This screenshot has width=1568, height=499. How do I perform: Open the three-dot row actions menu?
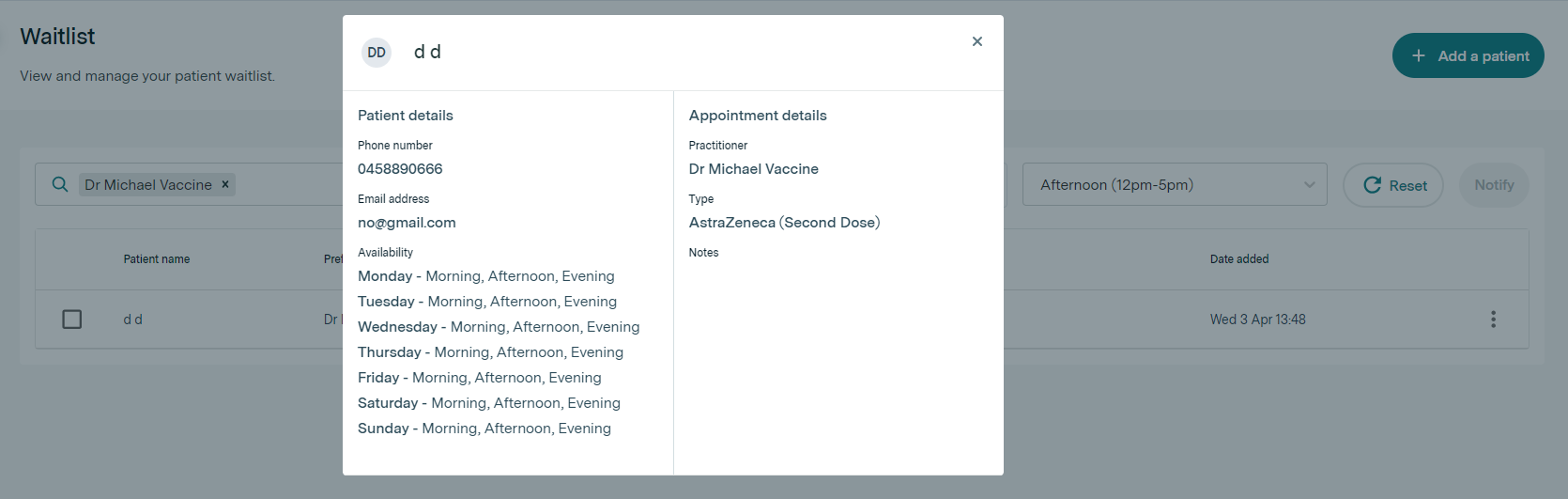click(x=1493, y=320)
